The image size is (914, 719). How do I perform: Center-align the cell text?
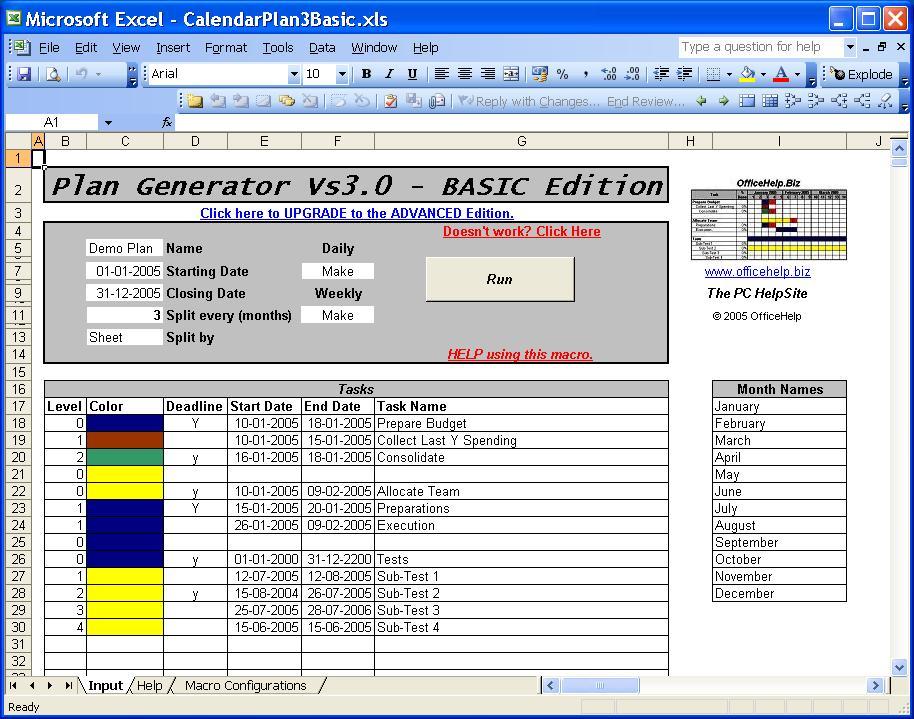click(x=465, y=74)
